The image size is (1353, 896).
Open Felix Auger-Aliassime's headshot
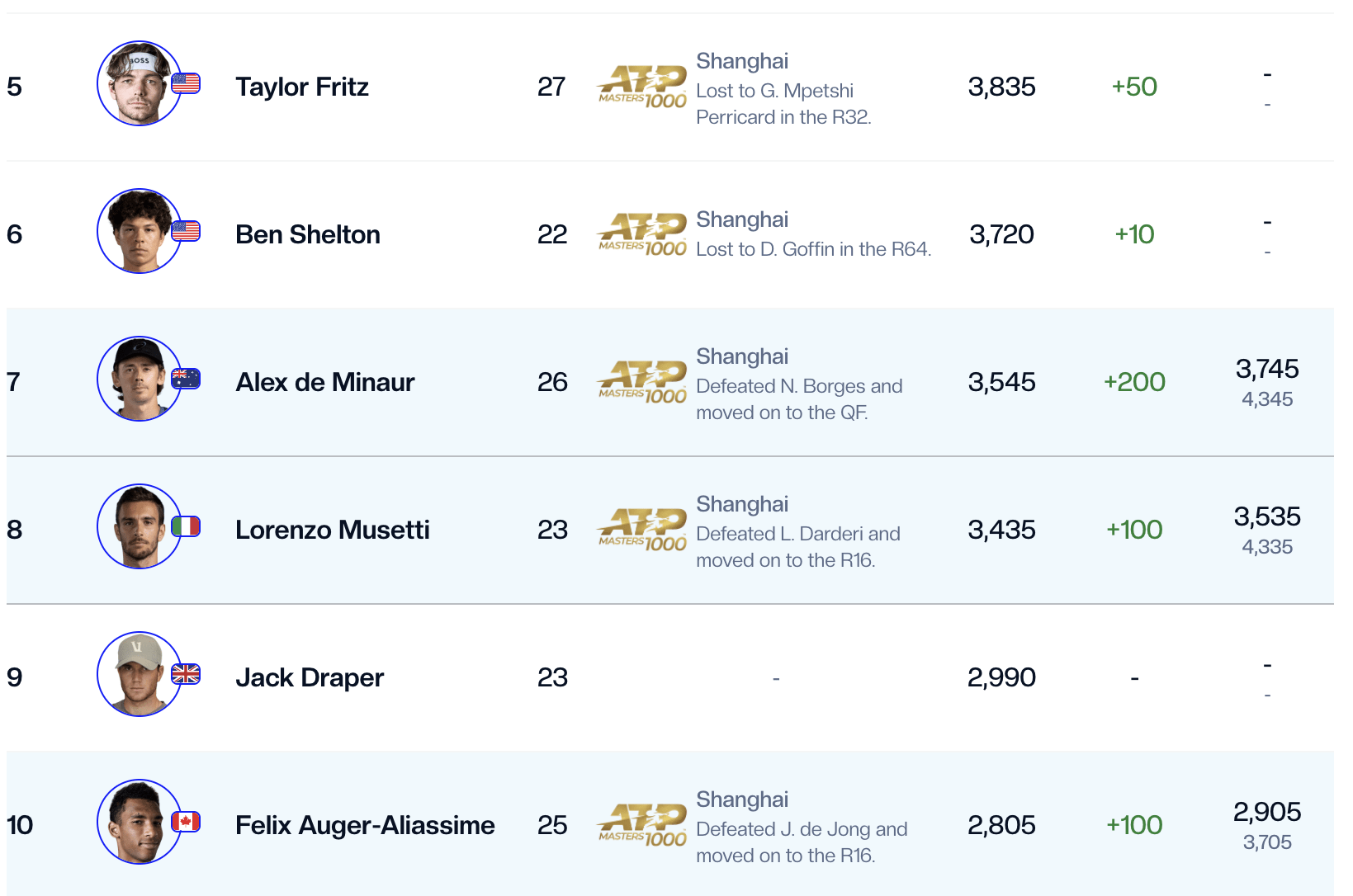click(139, 823)
